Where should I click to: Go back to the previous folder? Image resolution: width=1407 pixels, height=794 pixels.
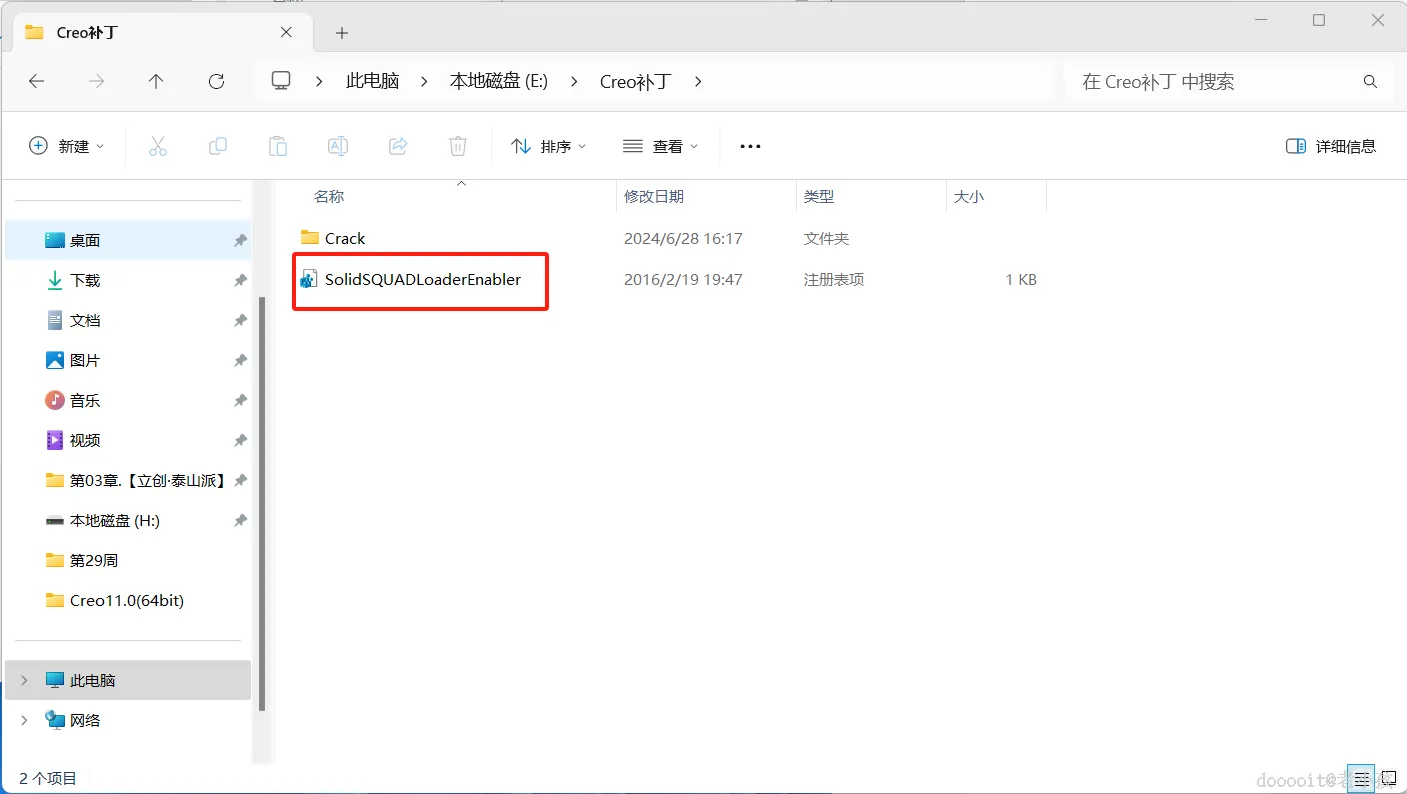click(x=37, y=82)
